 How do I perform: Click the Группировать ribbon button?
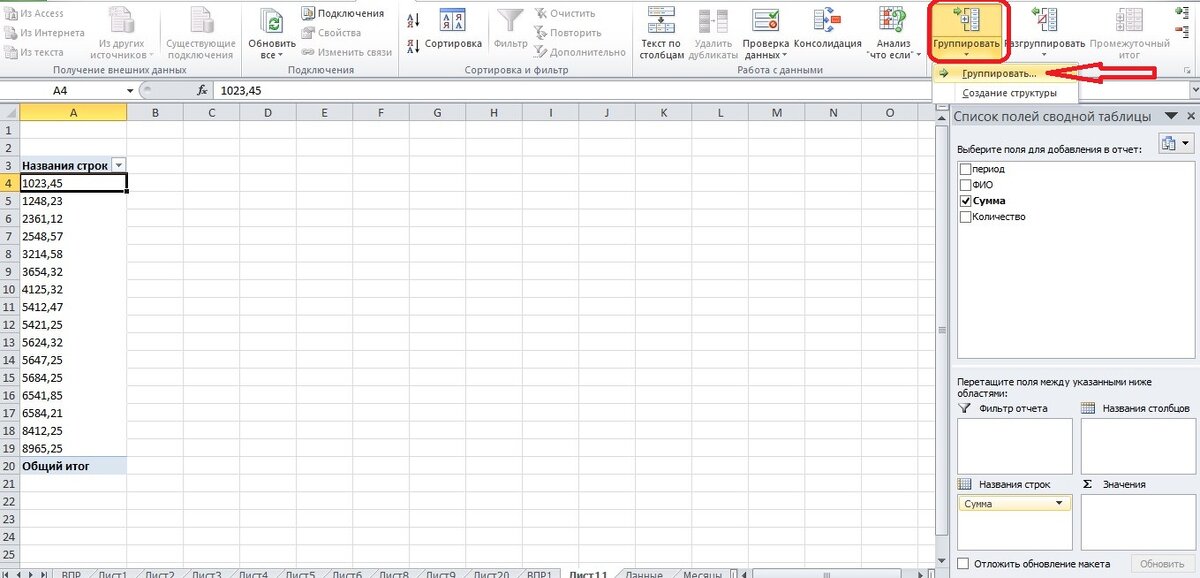click(x=965, y=32)
